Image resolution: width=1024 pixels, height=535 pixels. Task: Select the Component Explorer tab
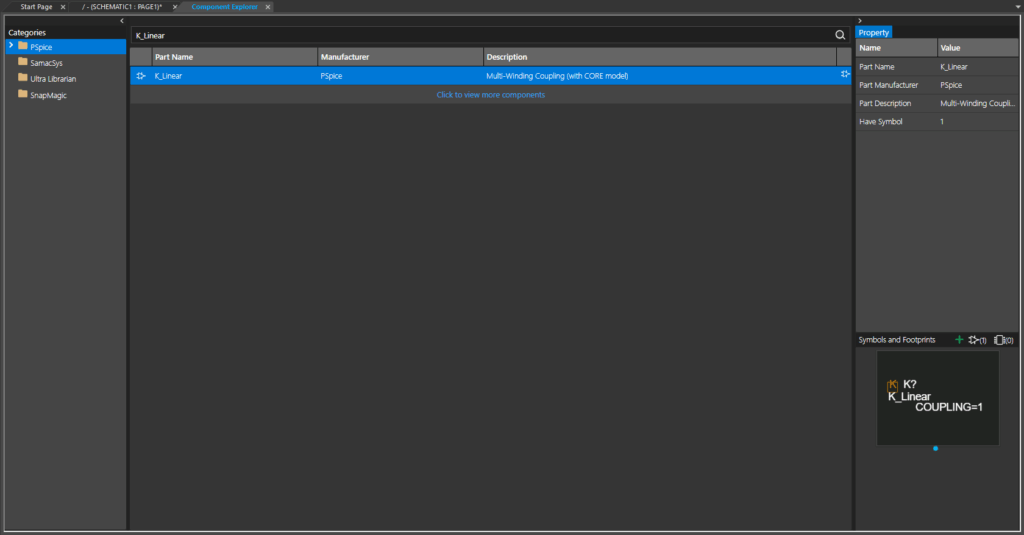pyautogui.click(x=224, y=7)
